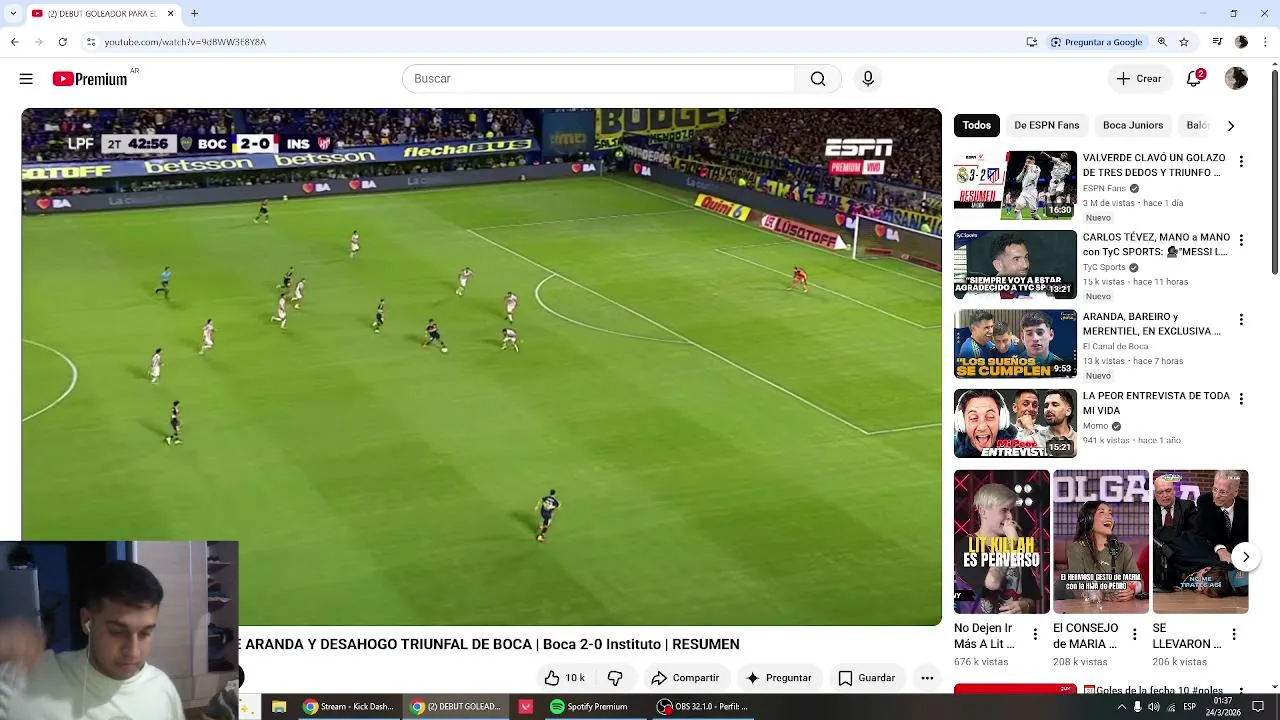This screenshot has height=720, width=1280.
Task: Click the install app icon in address bar
Action: point(1032,42)
